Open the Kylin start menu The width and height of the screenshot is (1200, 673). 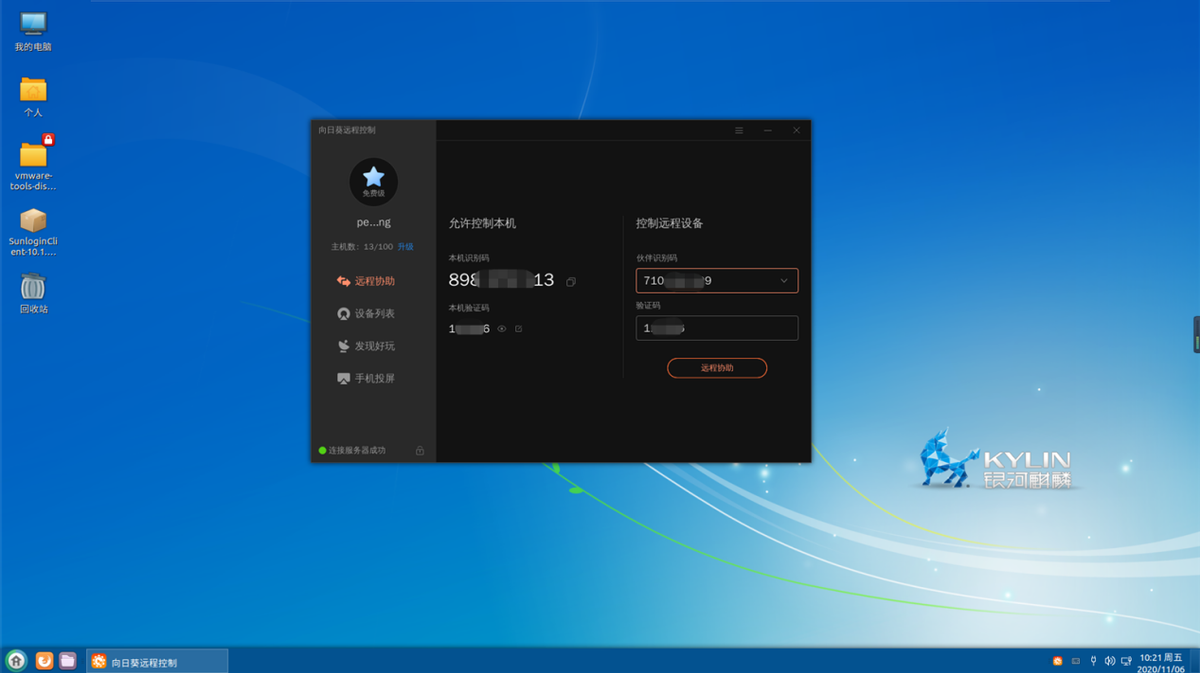click(x=16, y=660)
